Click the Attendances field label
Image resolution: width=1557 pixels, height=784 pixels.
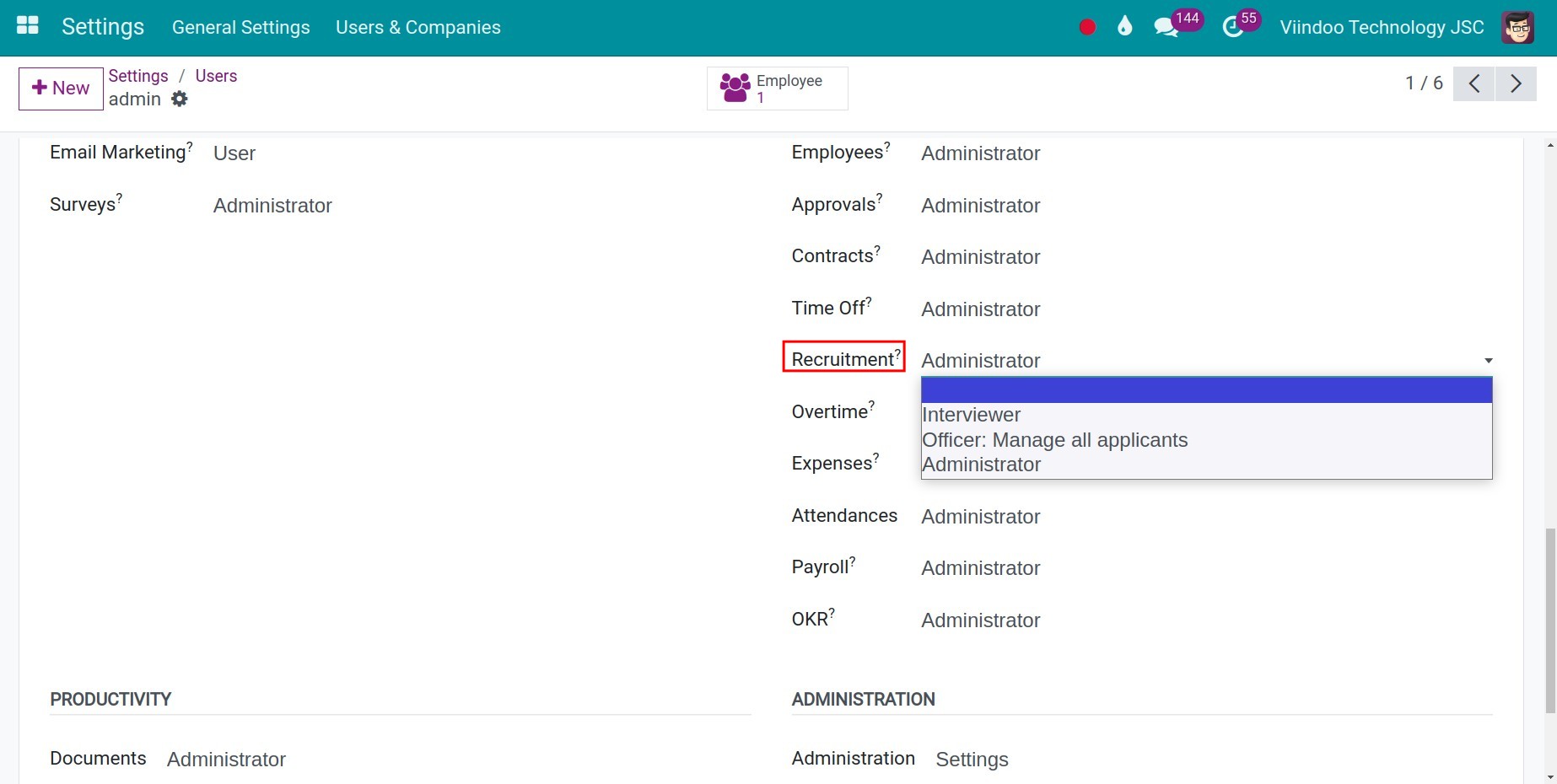[844, 515]
